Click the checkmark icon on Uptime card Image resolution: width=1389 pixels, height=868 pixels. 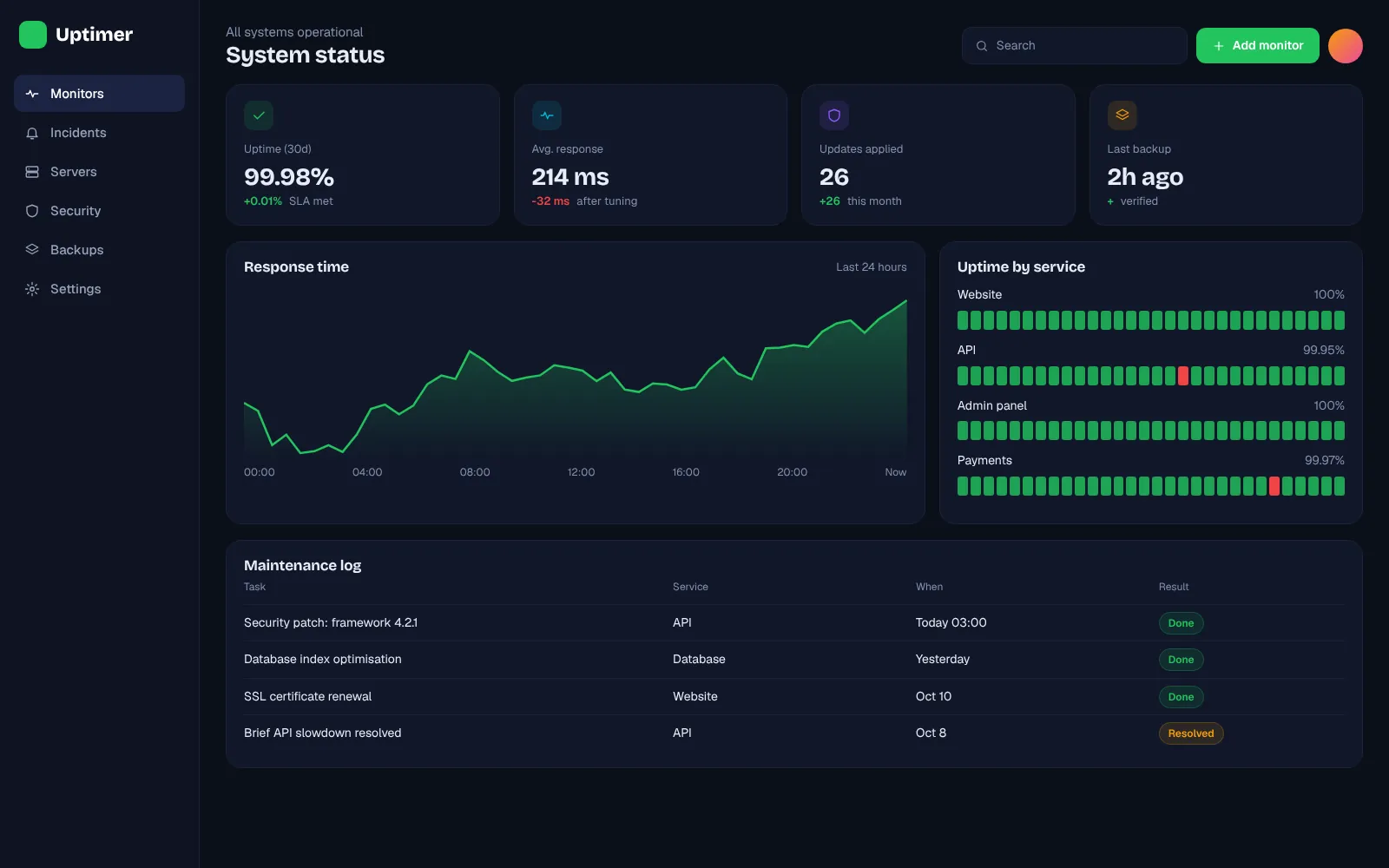259,115
